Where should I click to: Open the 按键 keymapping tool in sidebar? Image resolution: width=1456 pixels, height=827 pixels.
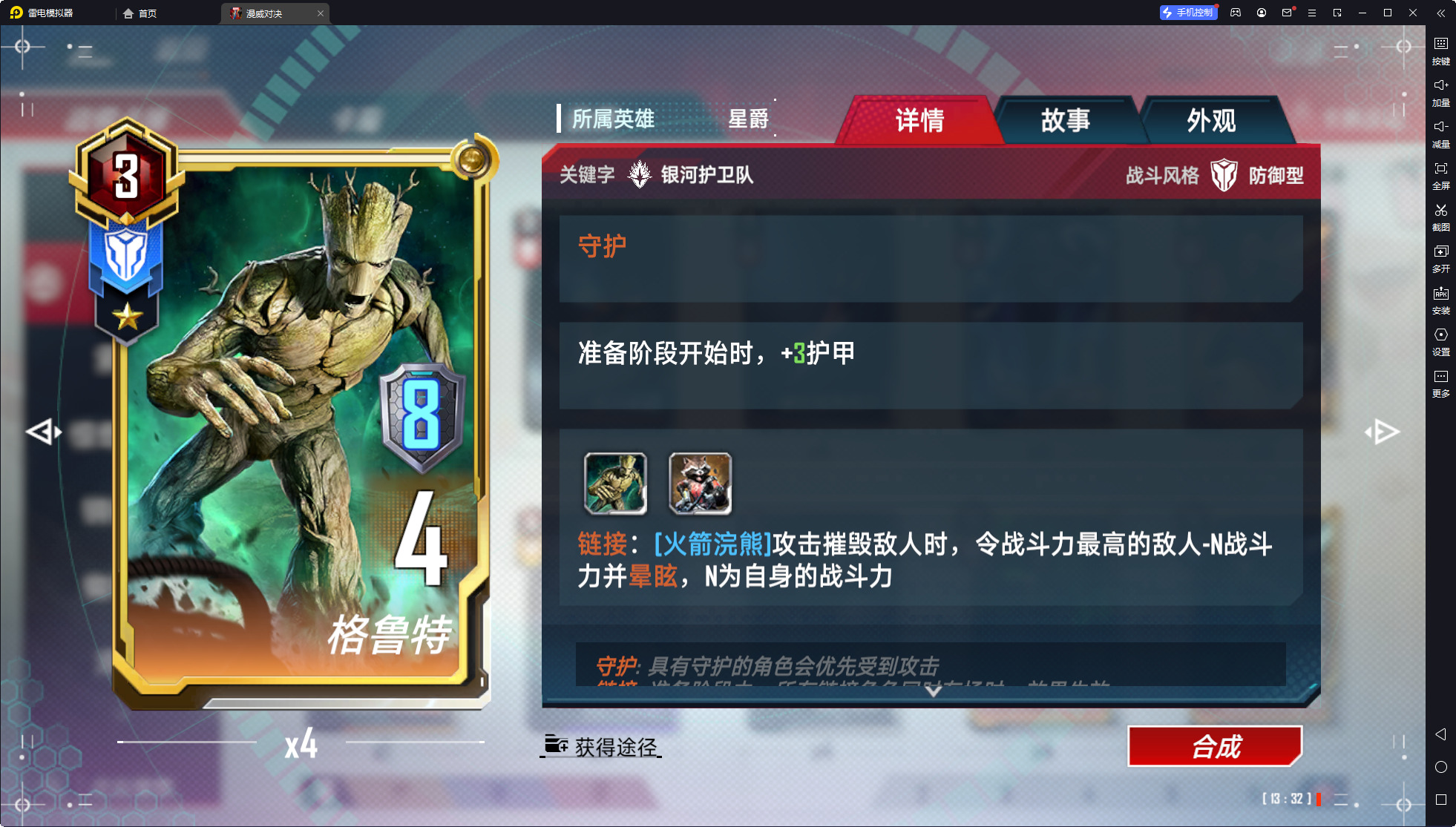1440,50
